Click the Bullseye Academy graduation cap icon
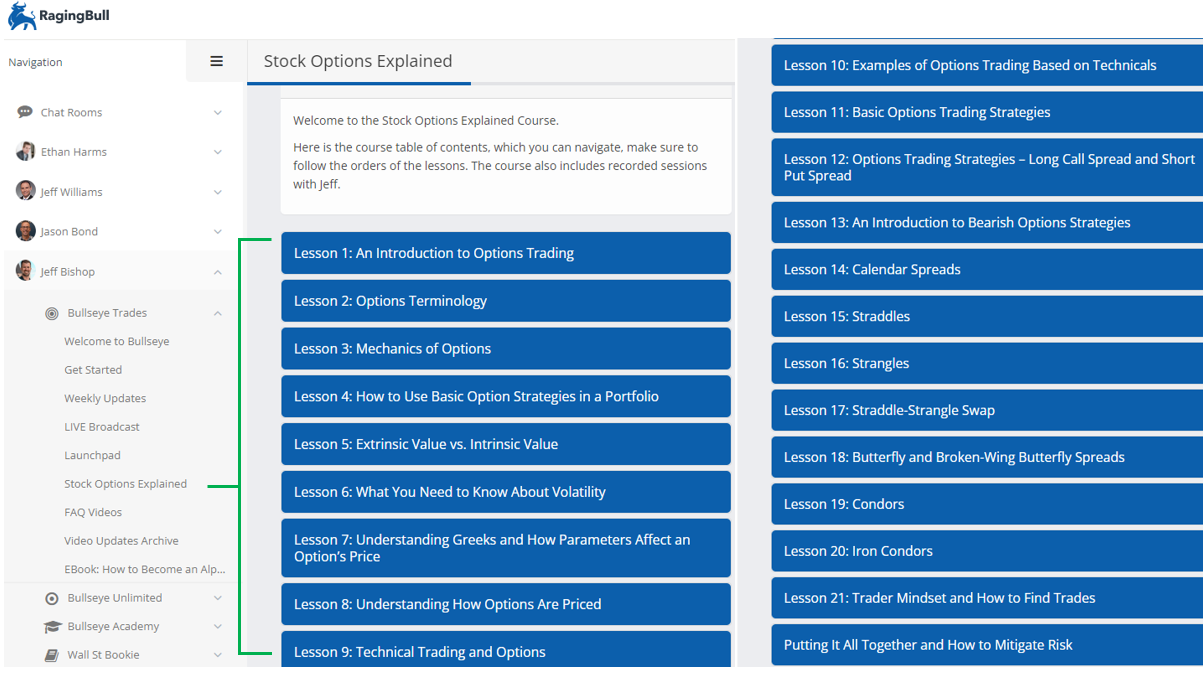This screenshot has width=1203, height=679. pos(52,627)
